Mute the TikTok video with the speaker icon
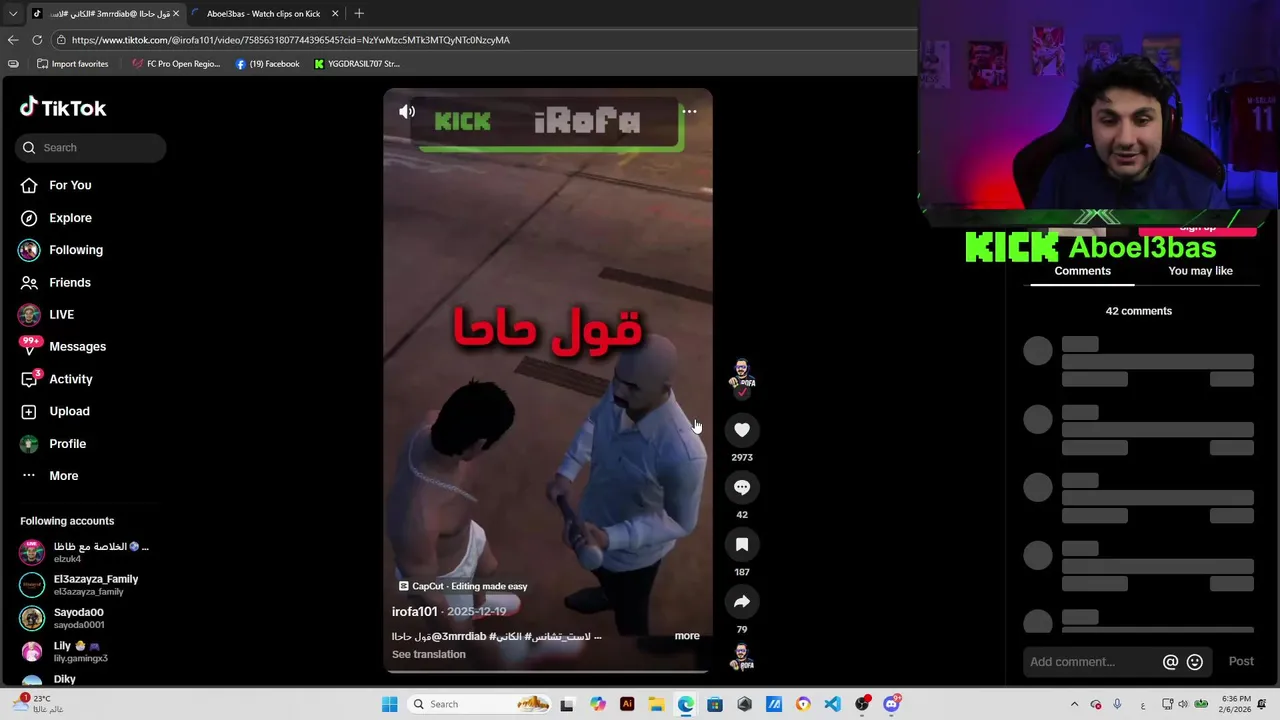Viewport: 1280px width, 720px height. [x=407, y=111]
